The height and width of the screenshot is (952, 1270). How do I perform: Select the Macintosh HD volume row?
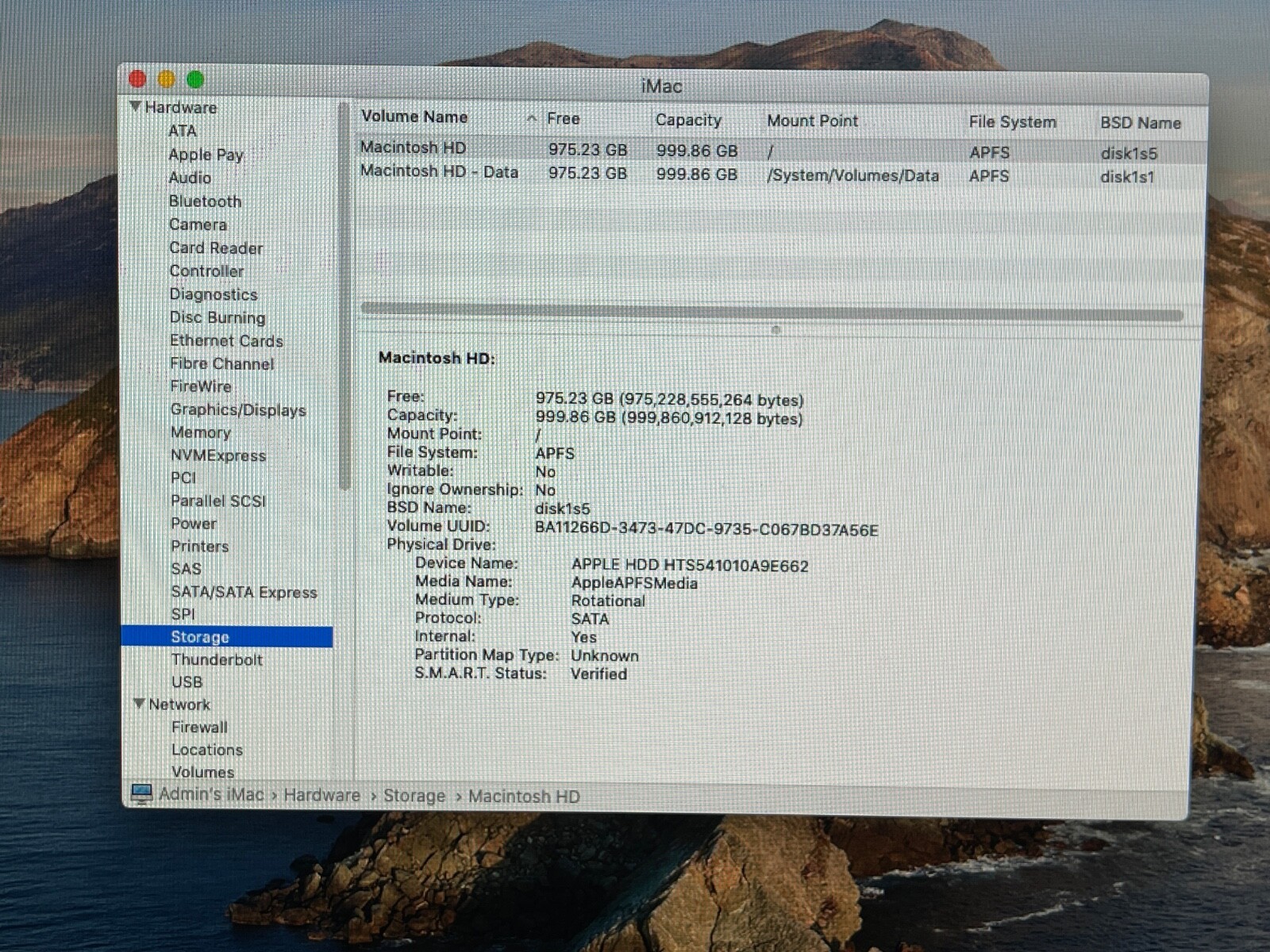782,150
